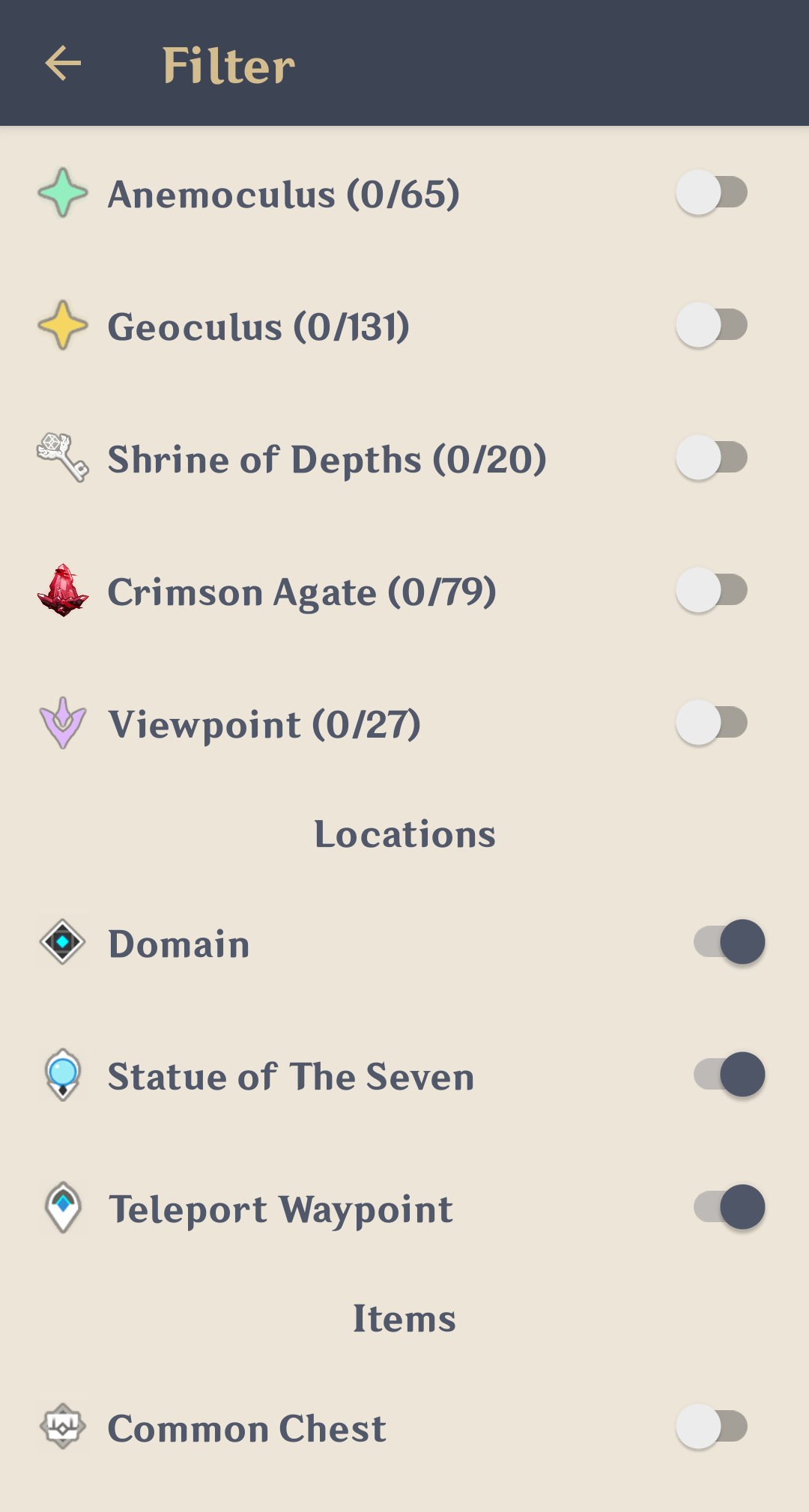Image resolution: width=809 pixels, height=1512 pixels.
Task: Tap the Teleport Waypoint pin icon
Action: pyautogui.click(x=63, y=1207)
